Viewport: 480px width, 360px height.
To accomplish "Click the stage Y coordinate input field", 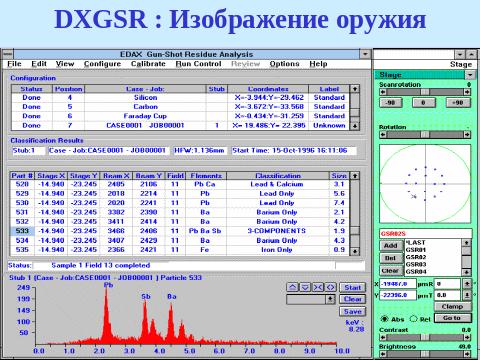I will [x=398, y=295].
